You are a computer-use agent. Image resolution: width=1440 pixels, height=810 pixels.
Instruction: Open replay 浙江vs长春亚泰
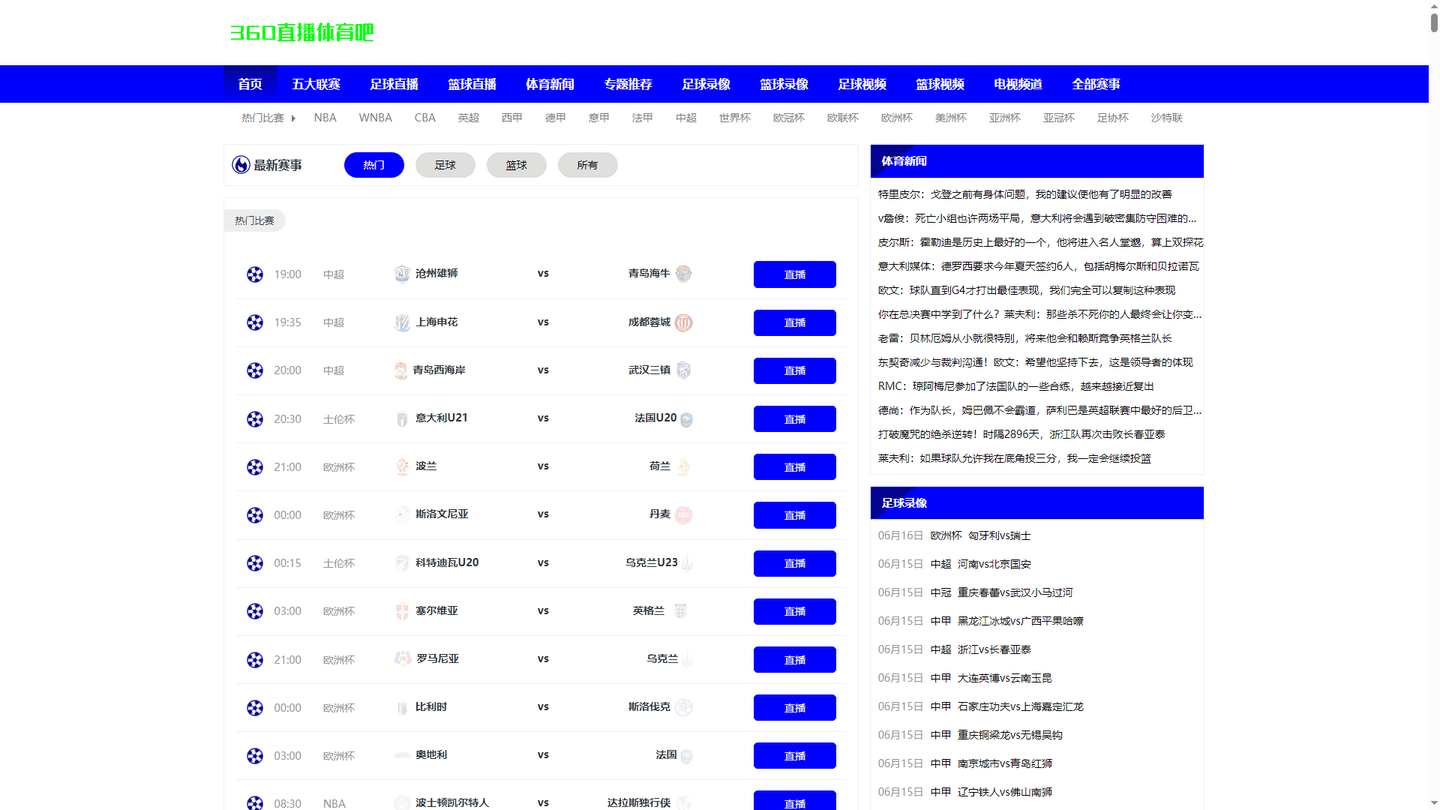click(994, 650)
